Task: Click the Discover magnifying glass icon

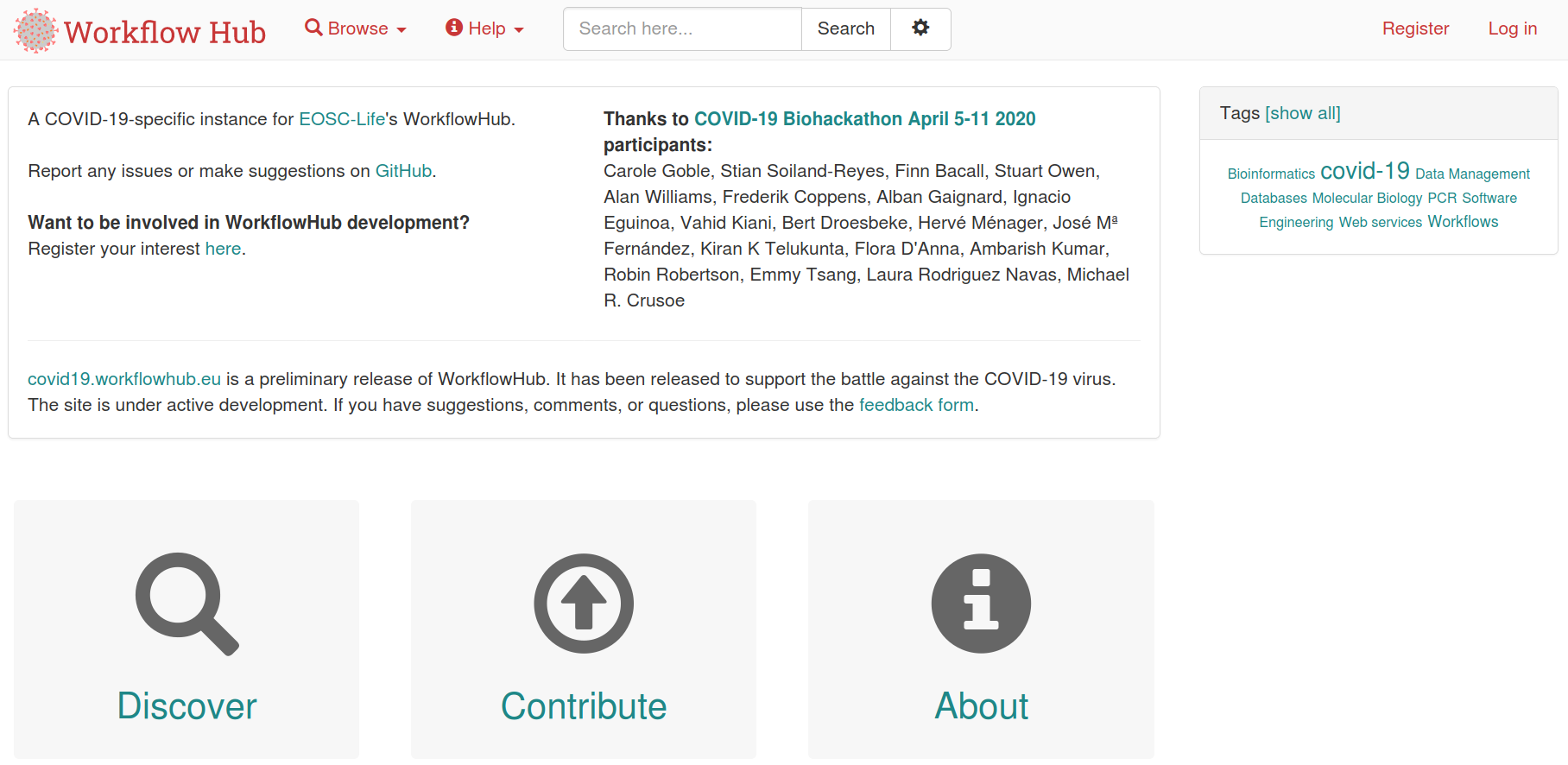Action: (187, 604)
